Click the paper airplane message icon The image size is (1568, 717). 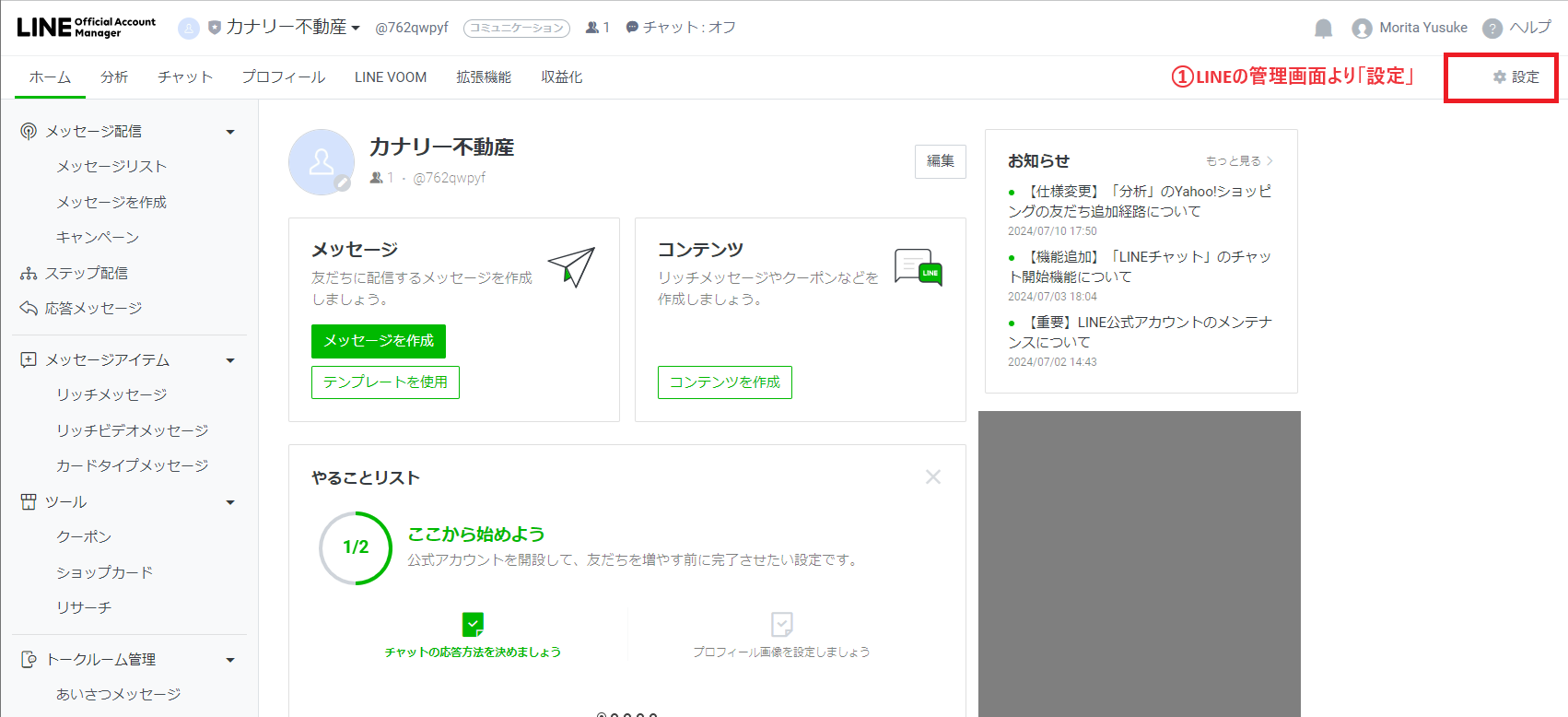(572, 267)
